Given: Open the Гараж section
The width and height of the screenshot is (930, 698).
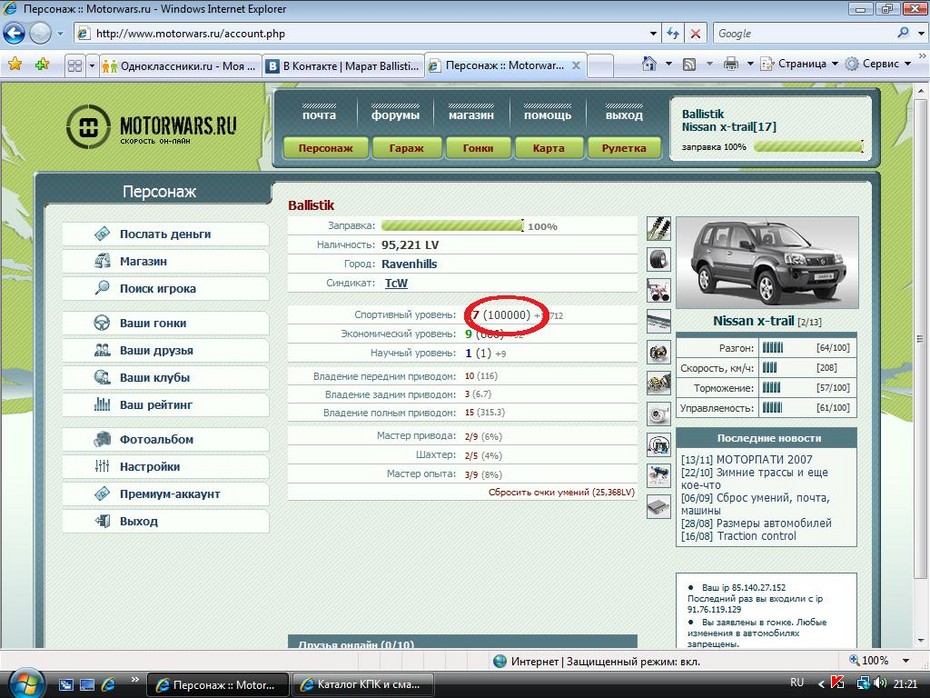Looking at the screenshot, I should (x=407, y=148).
